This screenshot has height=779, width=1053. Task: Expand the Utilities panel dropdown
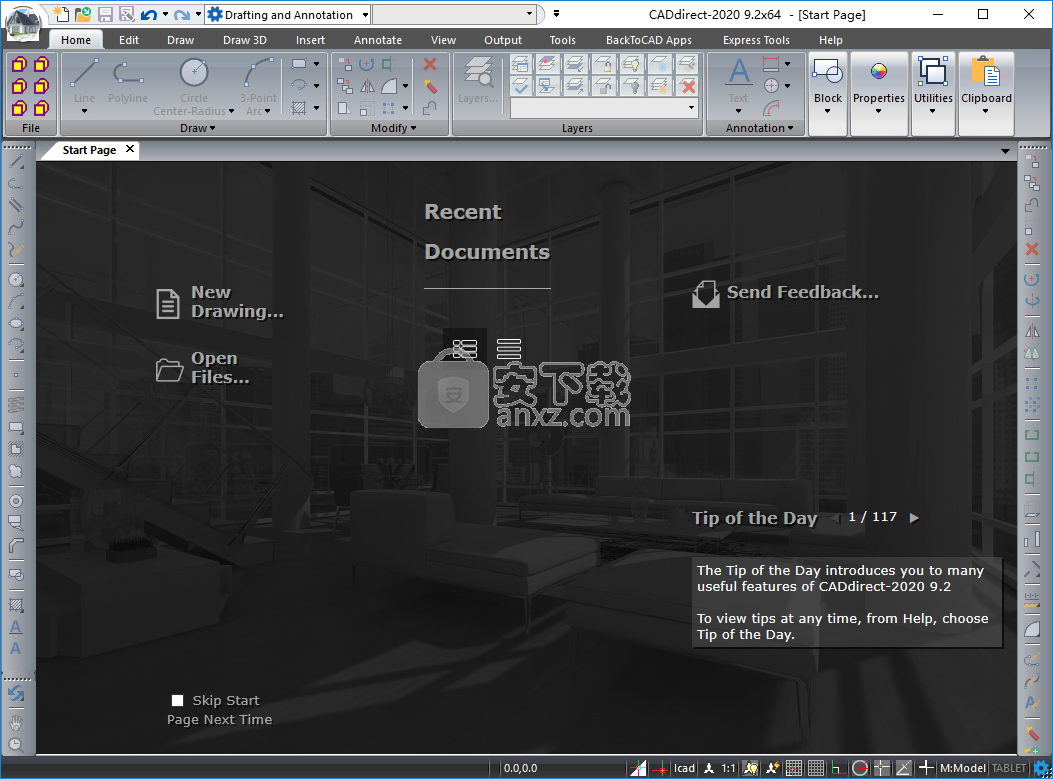pyautogui.click(x=933, y=111)
